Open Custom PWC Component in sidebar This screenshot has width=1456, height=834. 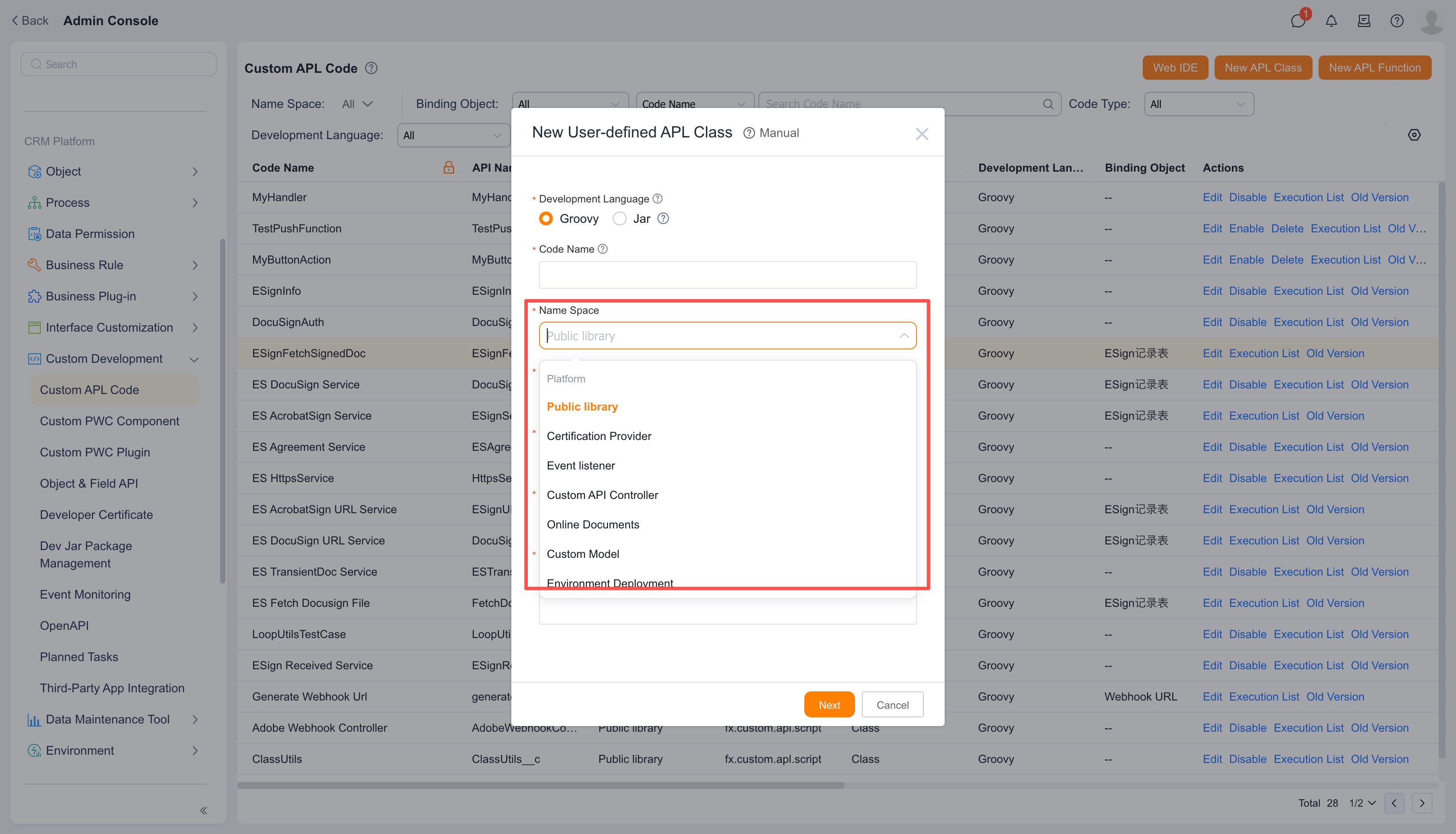coord(109,421)
